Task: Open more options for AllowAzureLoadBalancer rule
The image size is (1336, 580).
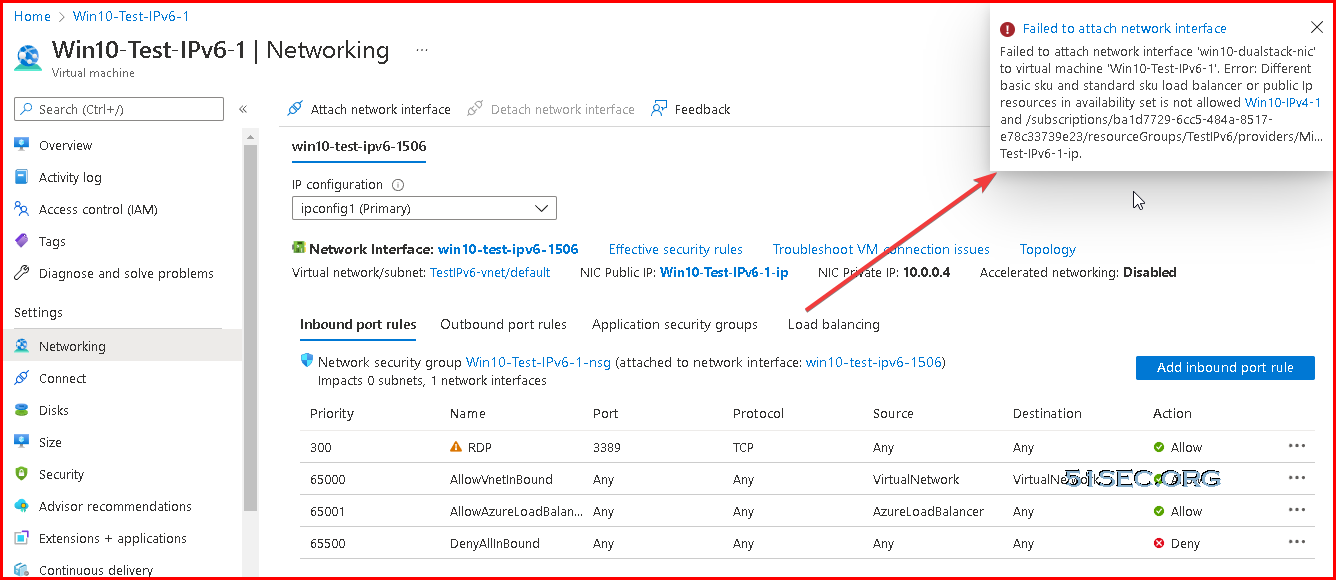Action: (x=1297, y=510)
